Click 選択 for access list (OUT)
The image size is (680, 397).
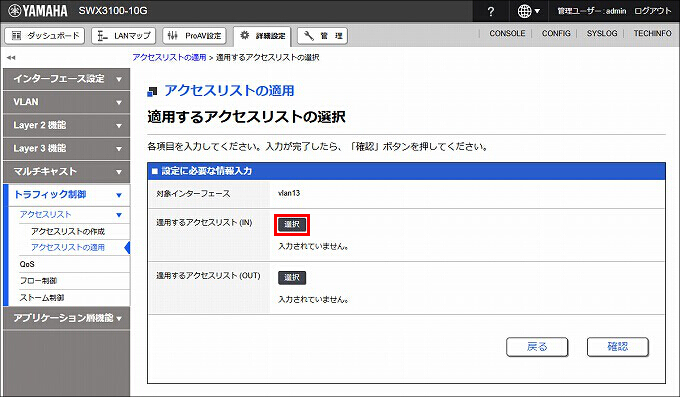pos(292,278)
